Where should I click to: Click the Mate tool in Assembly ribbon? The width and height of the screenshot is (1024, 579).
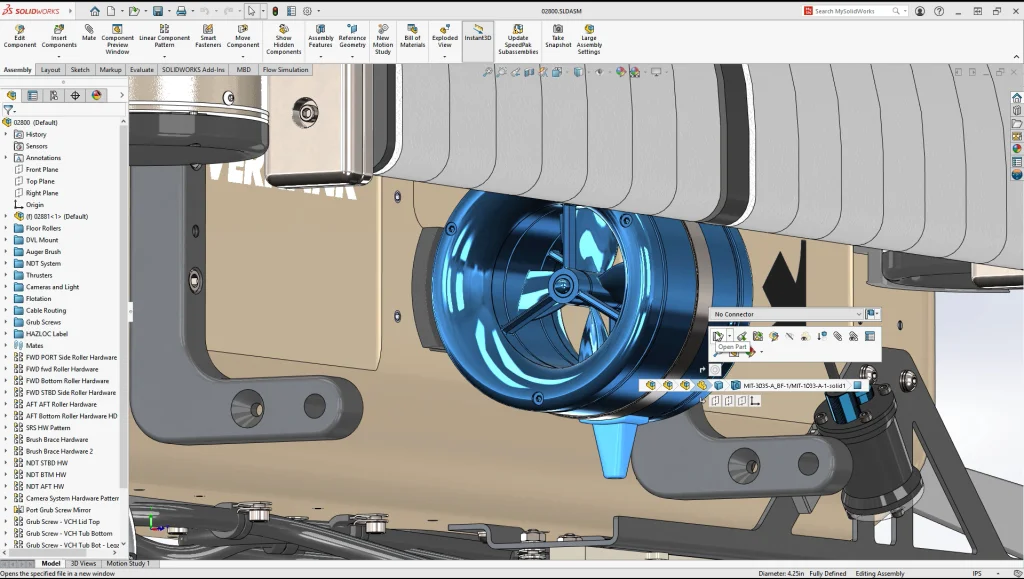point(89,33)
